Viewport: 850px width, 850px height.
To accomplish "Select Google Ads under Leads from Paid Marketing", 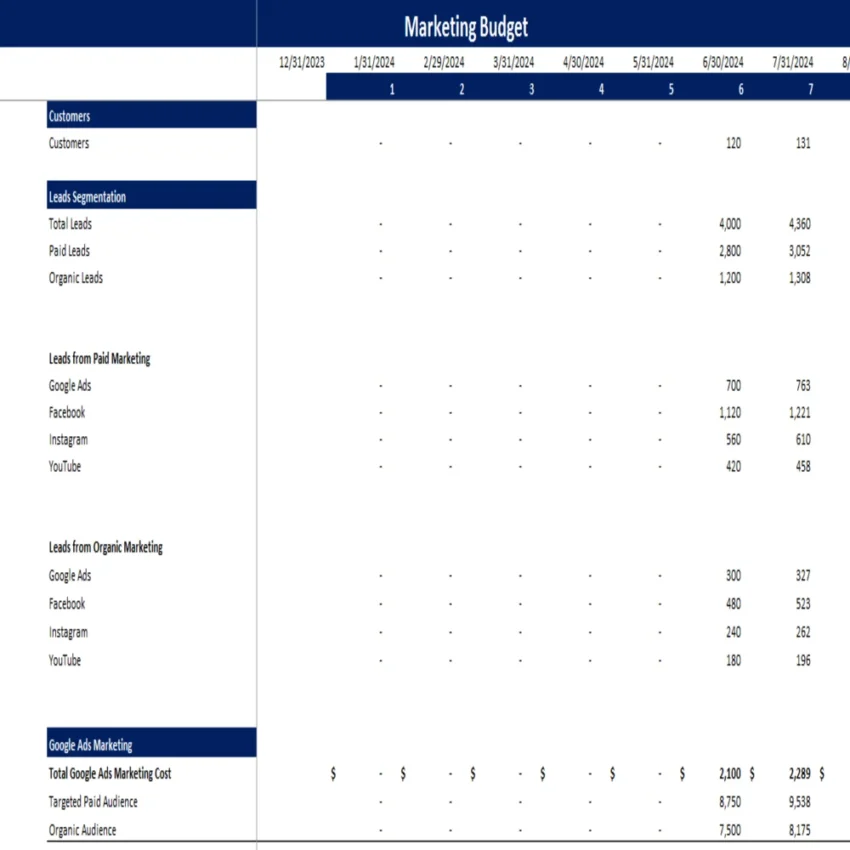I will click(x=69, y=385).
